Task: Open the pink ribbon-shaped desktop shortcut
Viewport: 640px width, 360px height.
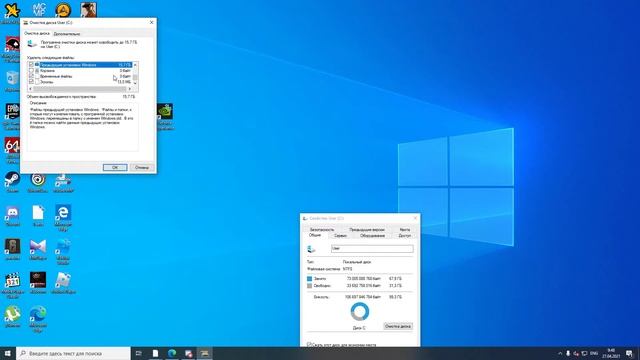Action: point(38,247)
